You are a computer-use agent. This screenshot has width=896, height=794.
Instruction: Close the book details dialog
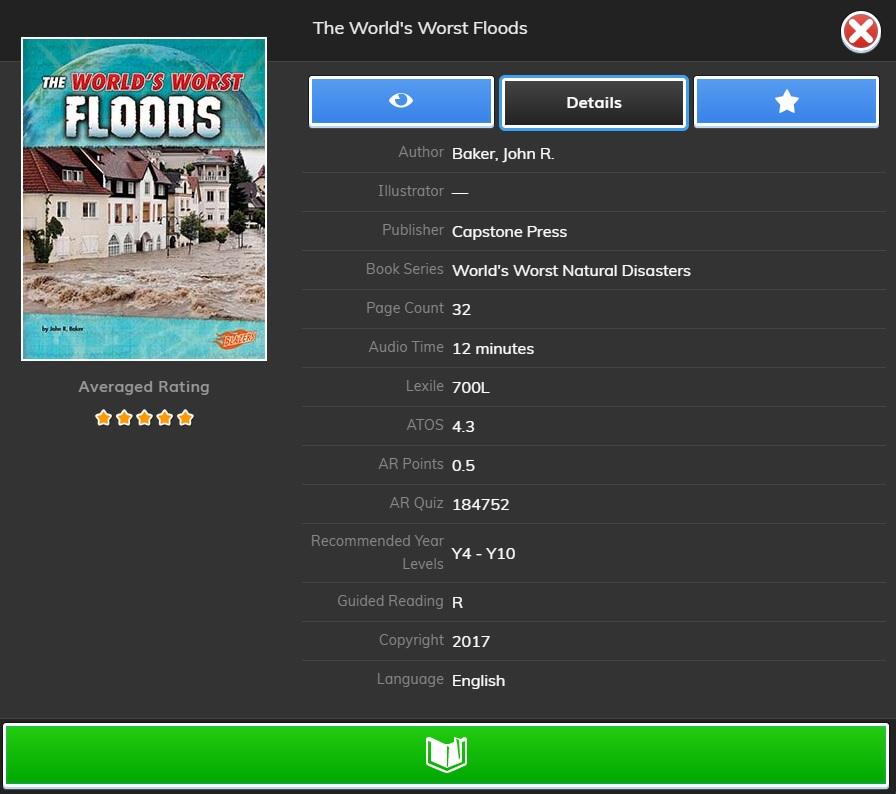coord(860,33)
